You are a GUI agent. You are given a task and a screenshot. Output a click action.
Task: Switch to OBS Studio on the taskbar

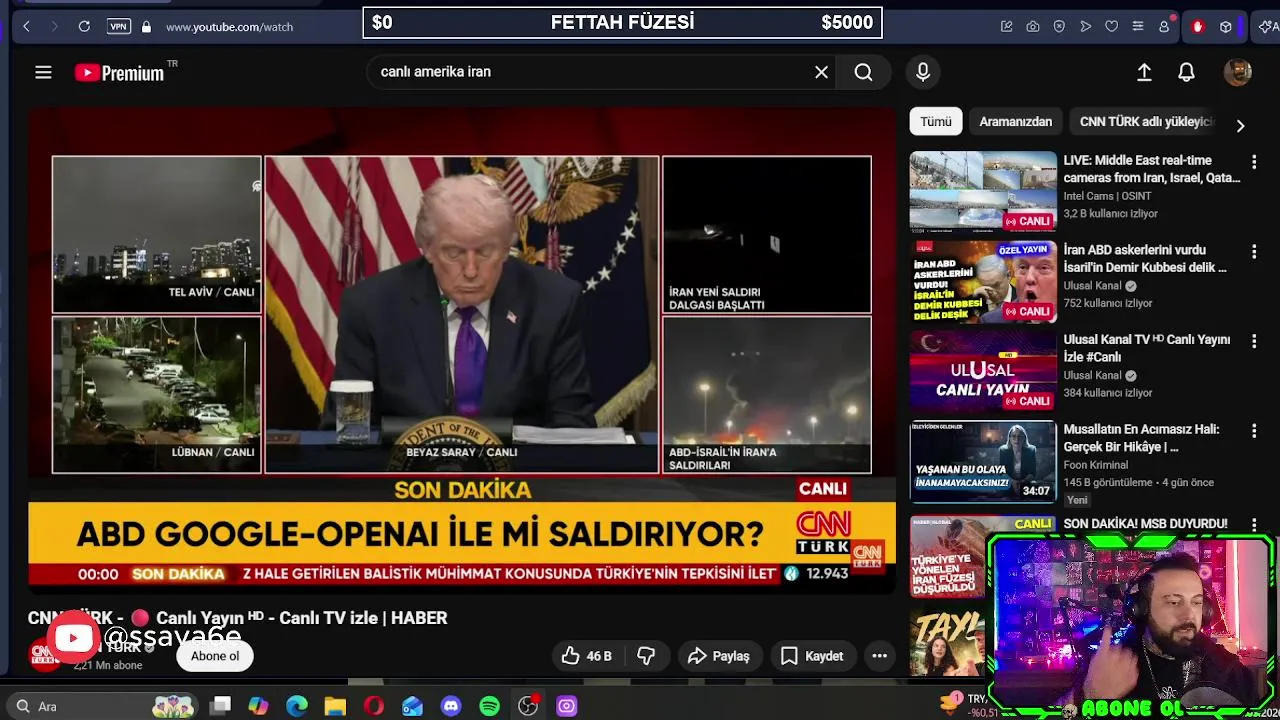pyautogui.click(x=528, y=706)
